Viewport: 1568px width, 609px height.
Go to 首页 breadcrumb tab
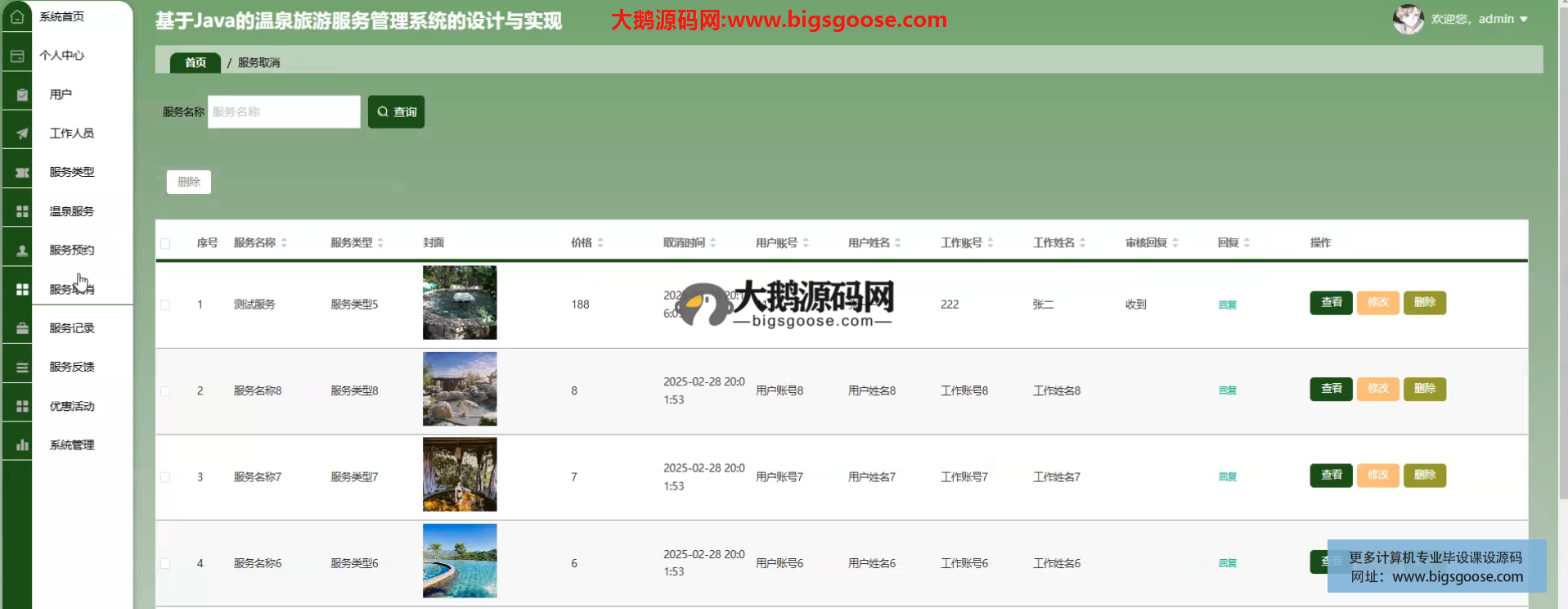click(x=195, y=63)
